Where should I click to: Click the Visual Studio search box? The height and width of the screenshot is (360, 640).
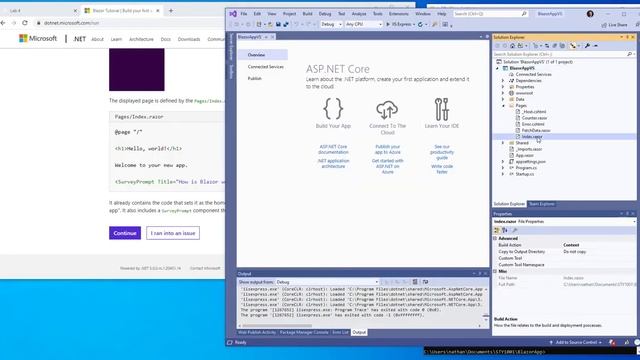(490, 14)
